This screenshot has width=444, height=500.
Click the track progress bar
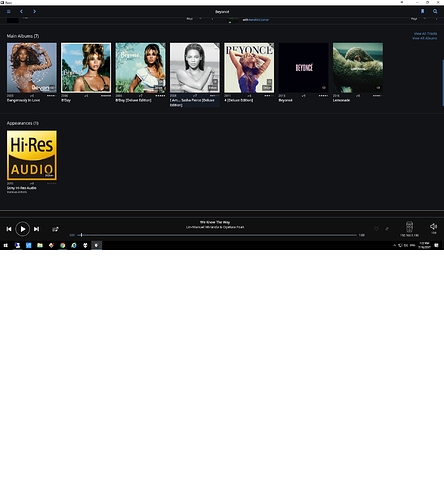(217, 235)
